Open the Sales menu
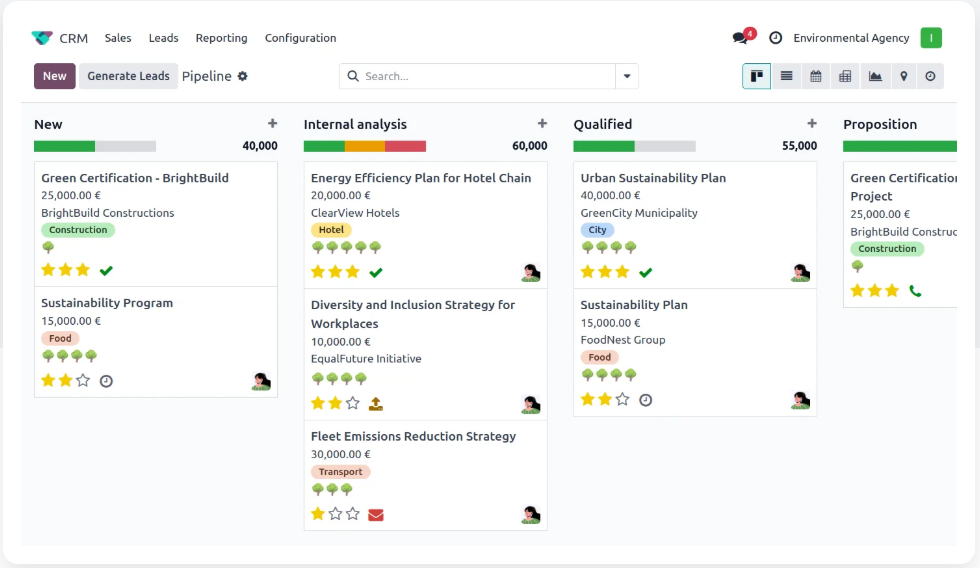Image resolution: width=980 pixels, height=568 pixels. tap(118, 38)
